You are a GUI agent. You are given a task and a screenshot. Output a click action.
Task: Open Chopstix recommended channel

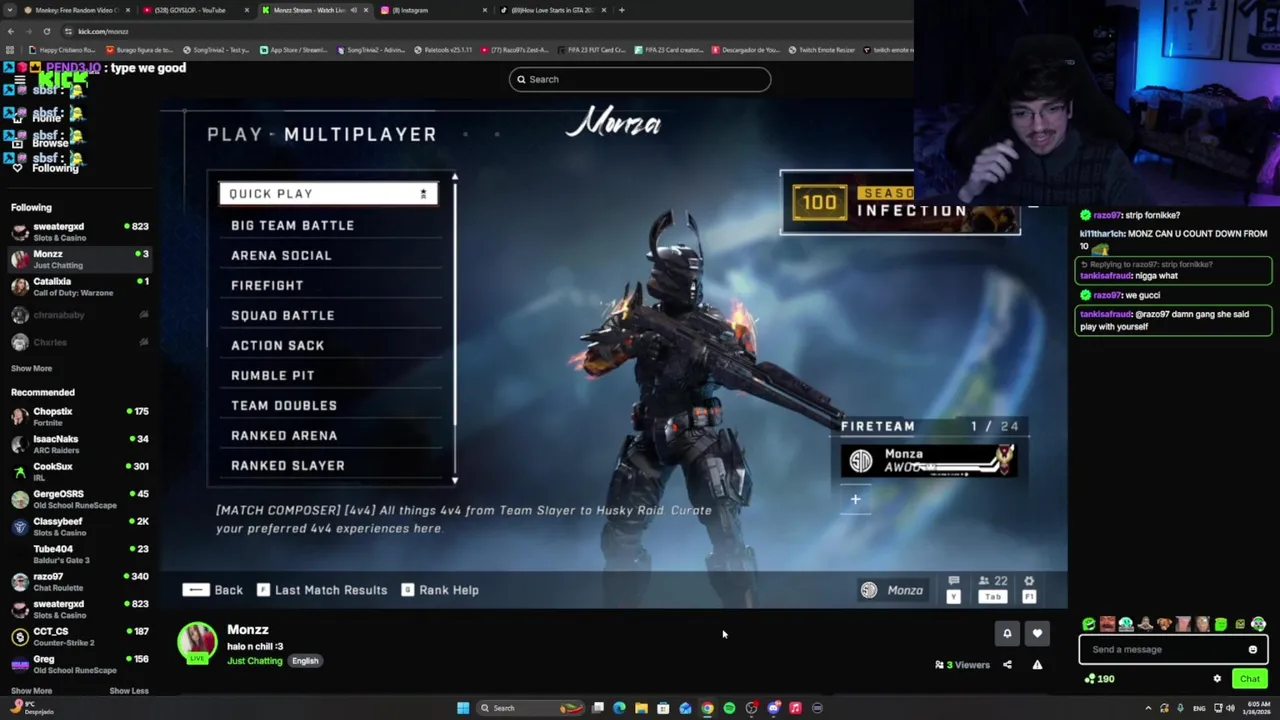coord(80,417)
